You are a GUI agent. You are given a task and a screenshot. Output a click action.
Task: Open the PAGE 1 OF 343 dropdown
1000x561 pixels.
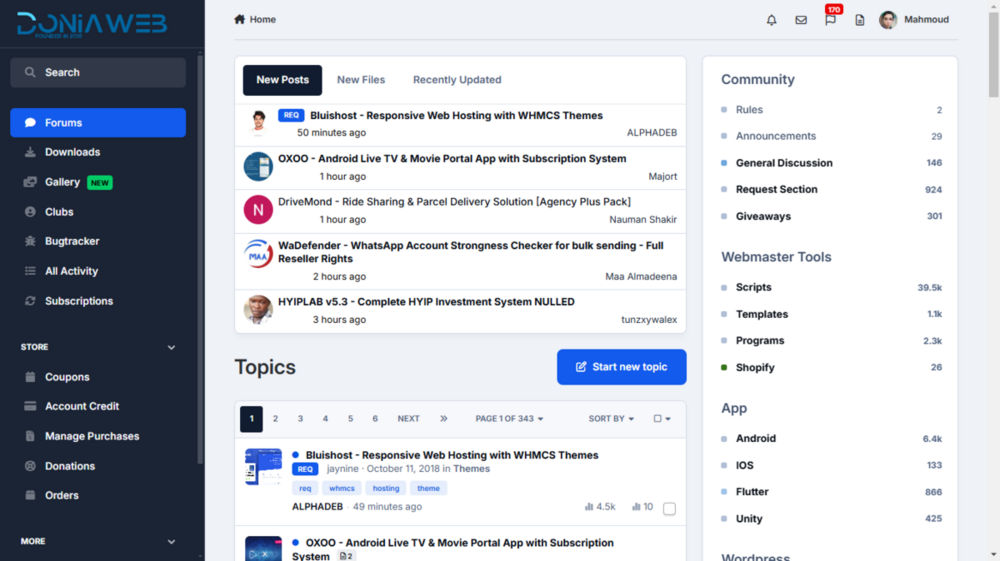click(509, 419)
